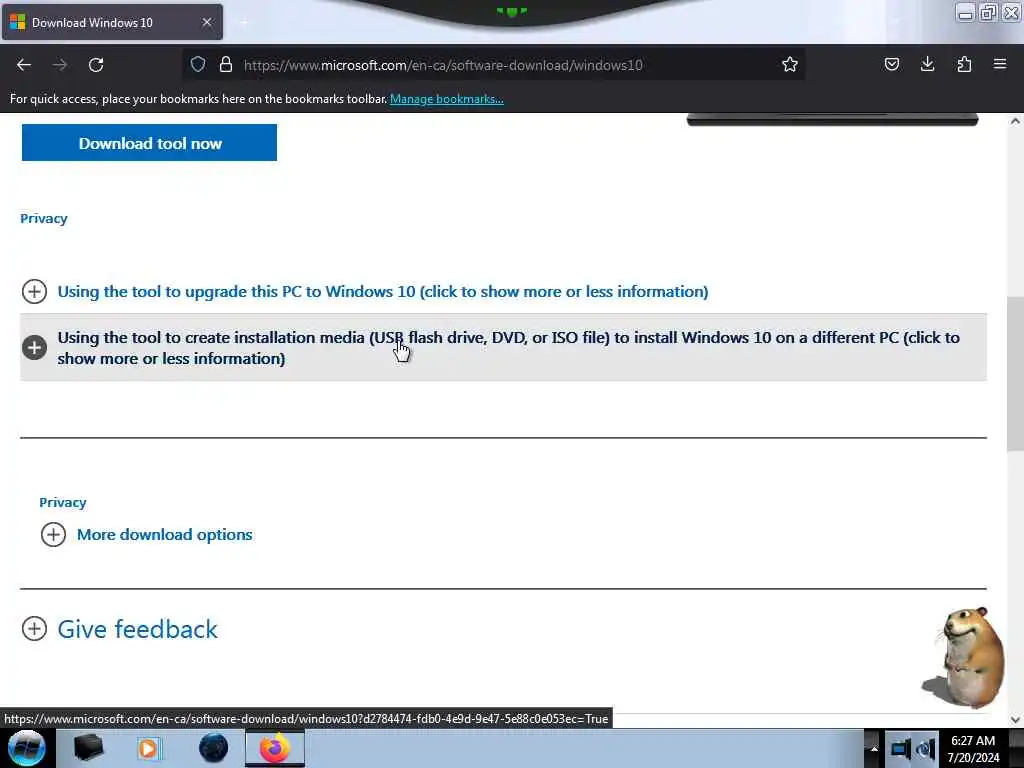Open the black box taskbar application
The height and width of the screenshot is (768, 1024).
click(x=88, y=748)
